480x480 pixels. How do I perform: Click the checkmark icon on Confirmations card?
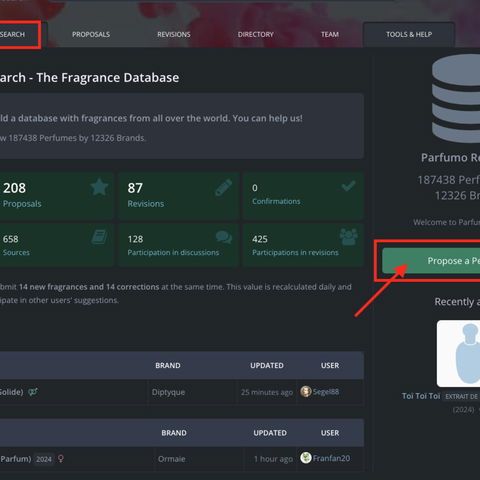(x=348, y=186)
